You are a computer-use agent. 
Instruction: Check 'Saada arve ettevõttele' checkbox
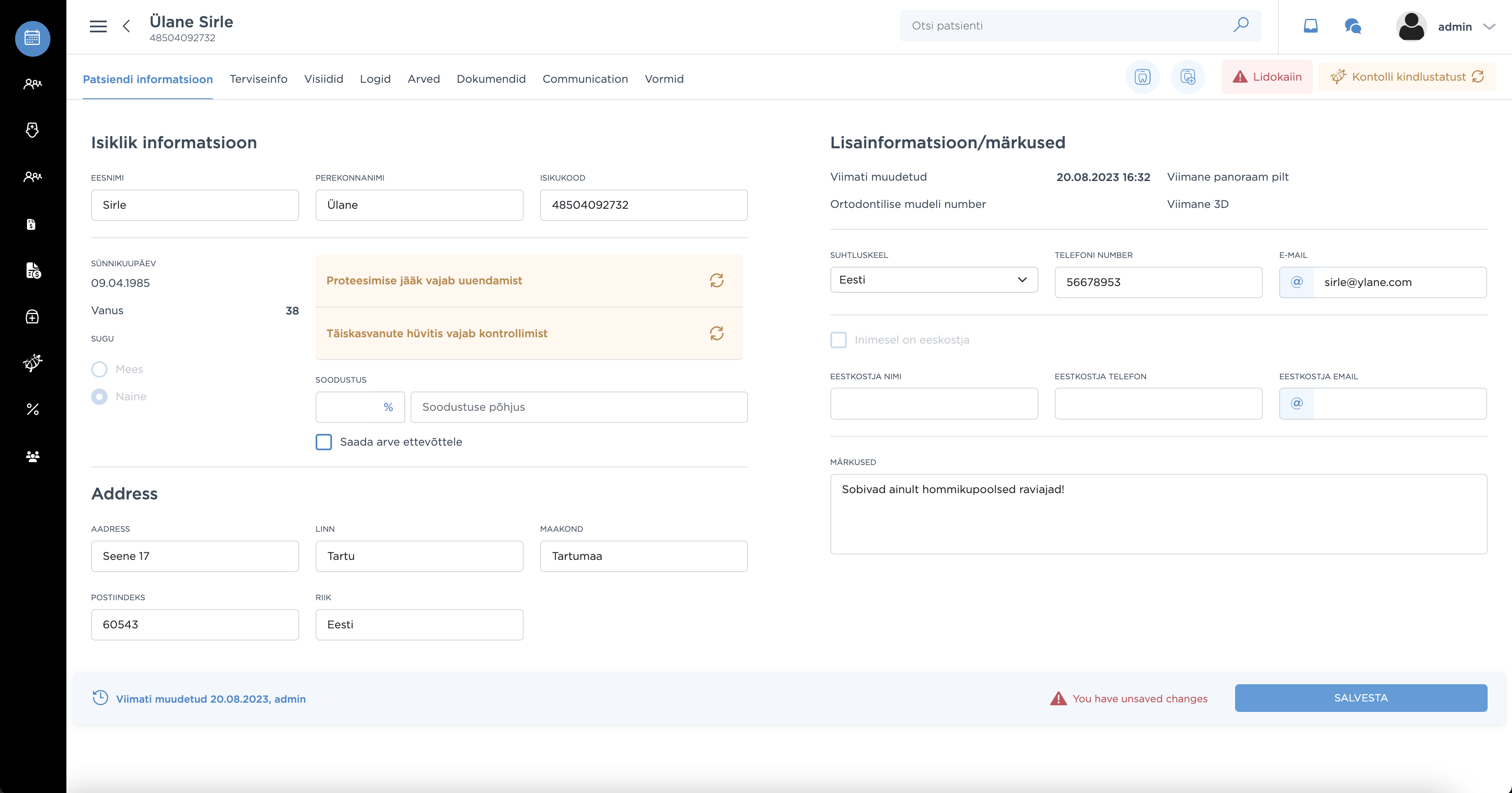pos(324,442)
